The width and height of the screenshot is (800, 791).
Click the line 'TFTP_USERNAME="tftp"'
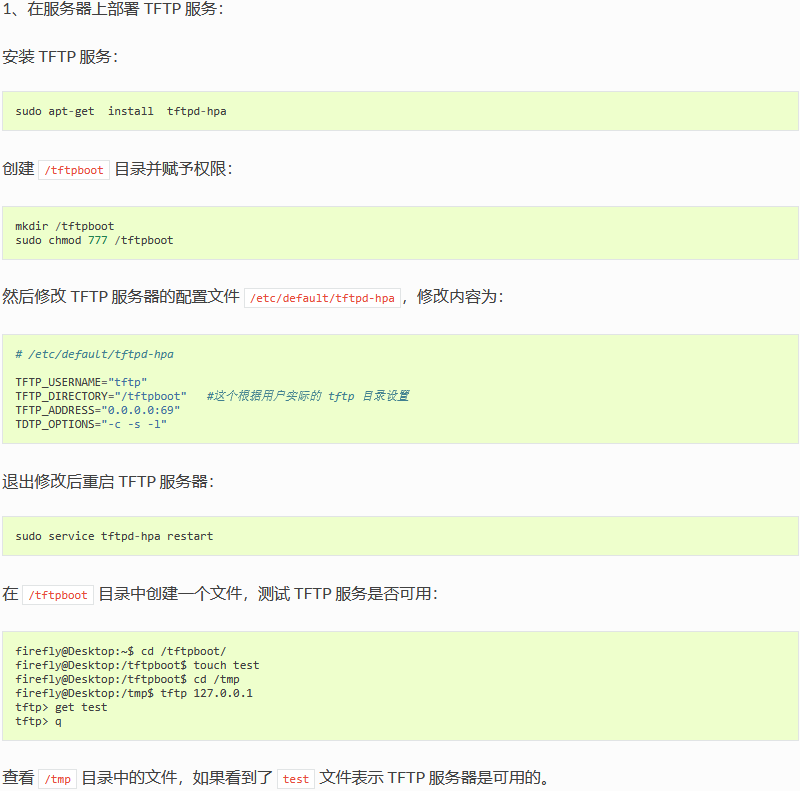click(81, 382)
